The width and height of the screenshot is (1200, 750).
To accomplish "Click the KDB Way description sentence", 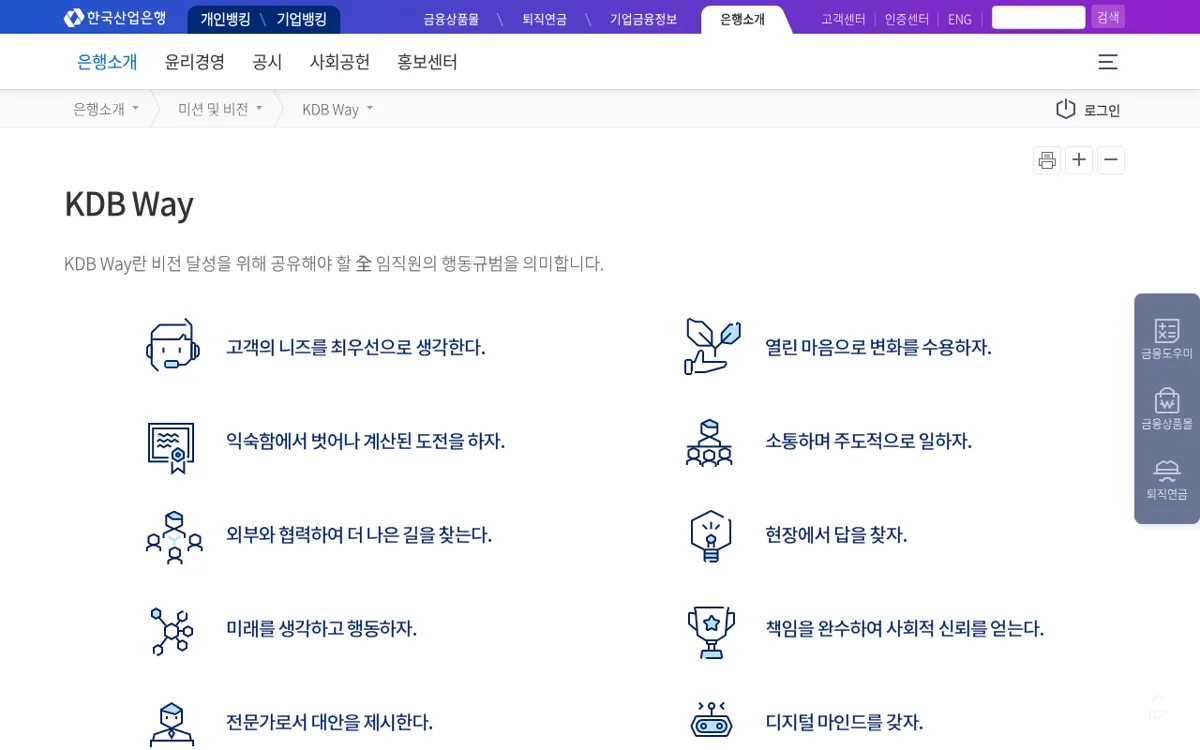I will (334, 263).
